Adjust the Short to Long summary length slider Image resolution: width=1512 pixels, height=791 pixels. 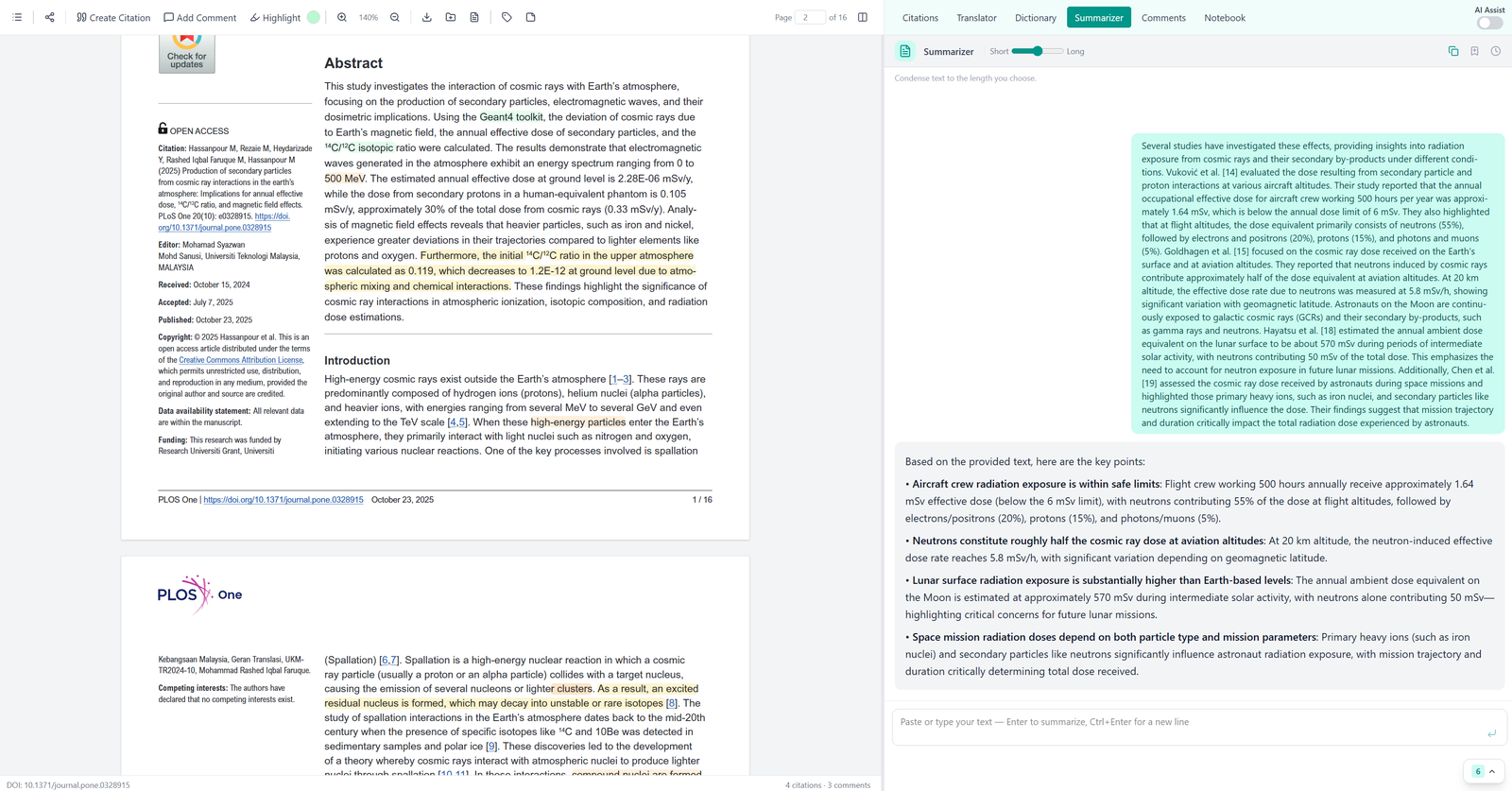click(x=1038, y=51)
